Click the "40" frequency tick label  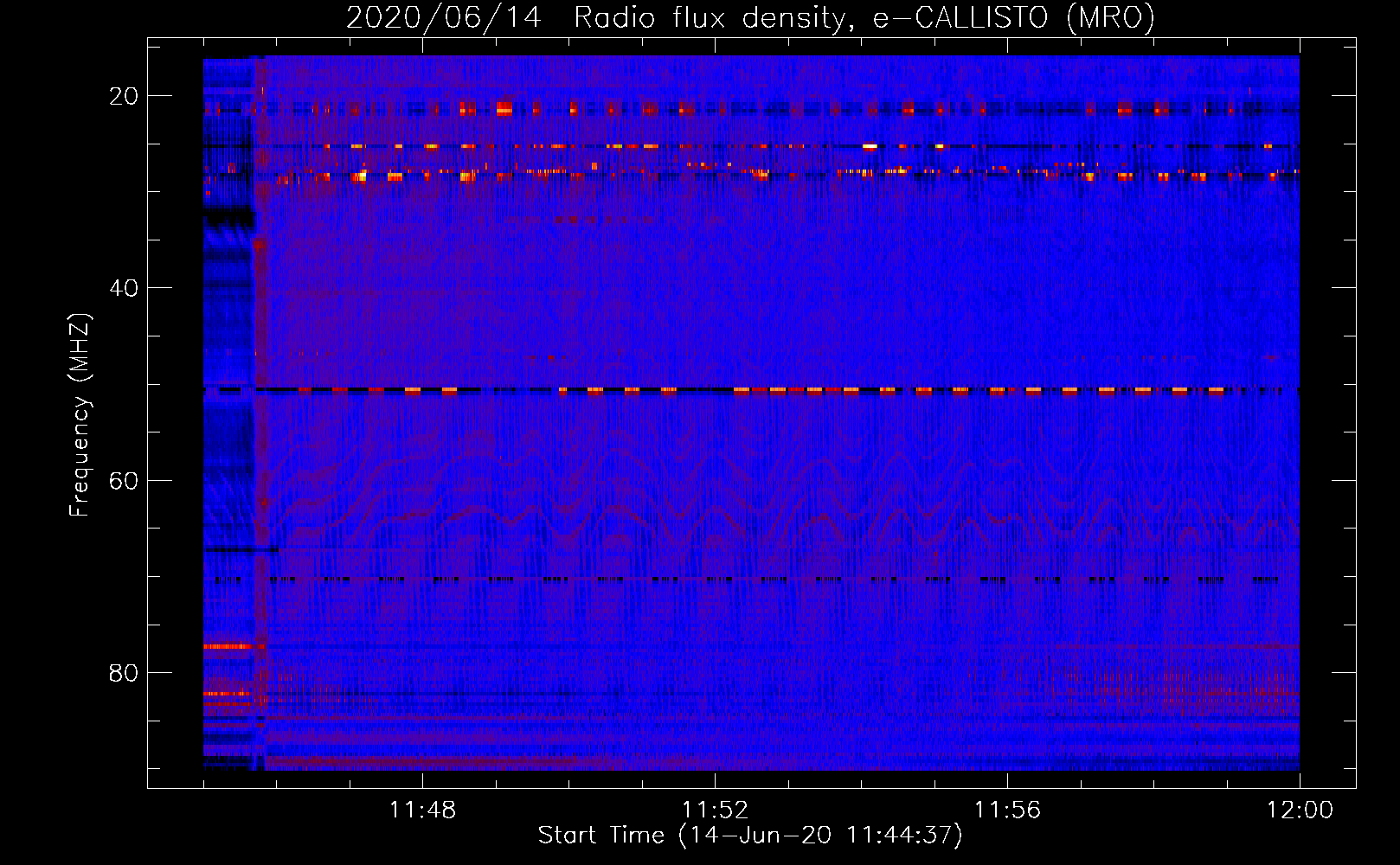click(x=124, y=288)
